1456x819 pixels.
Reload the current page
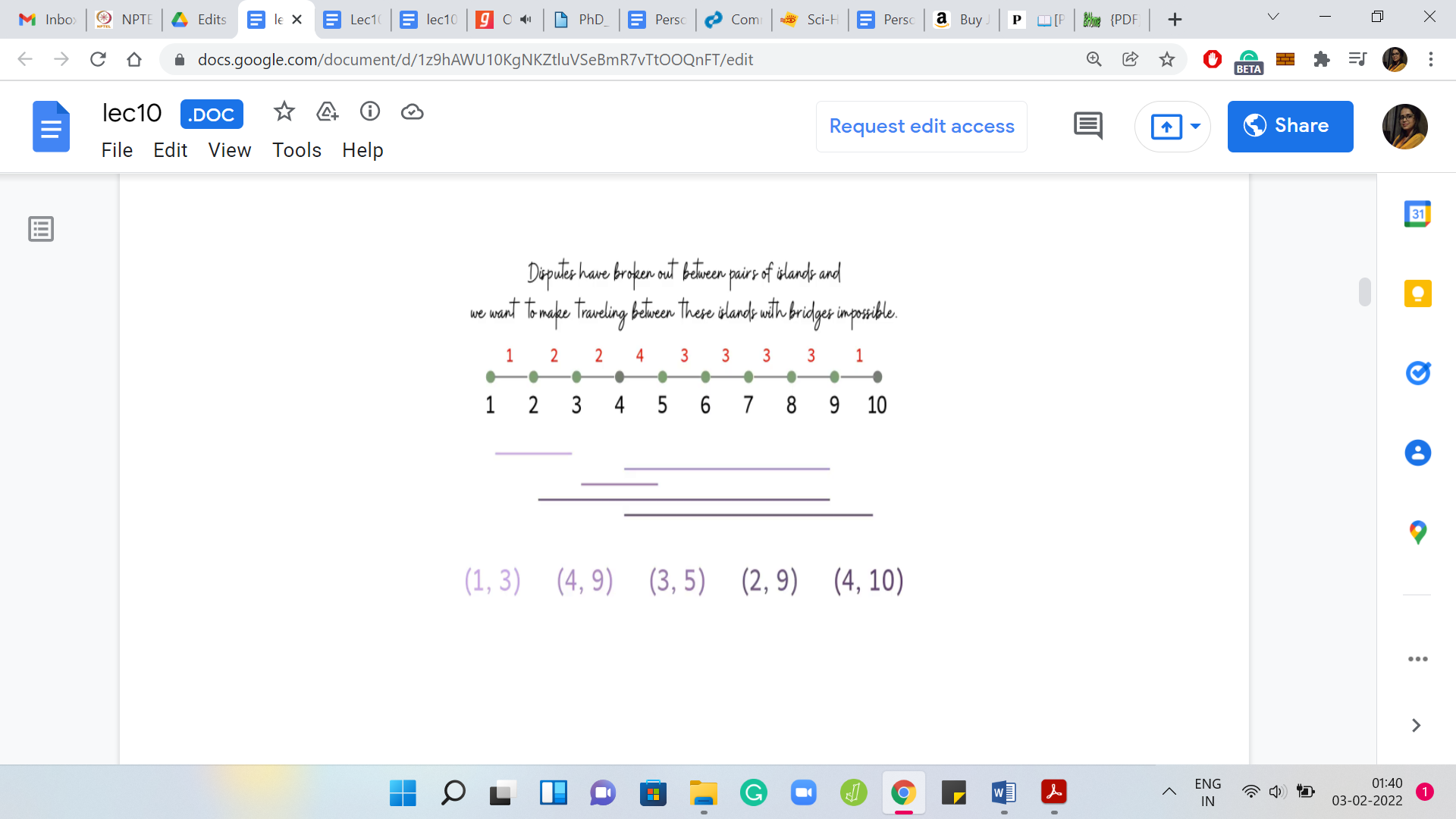tap(98, 59)
